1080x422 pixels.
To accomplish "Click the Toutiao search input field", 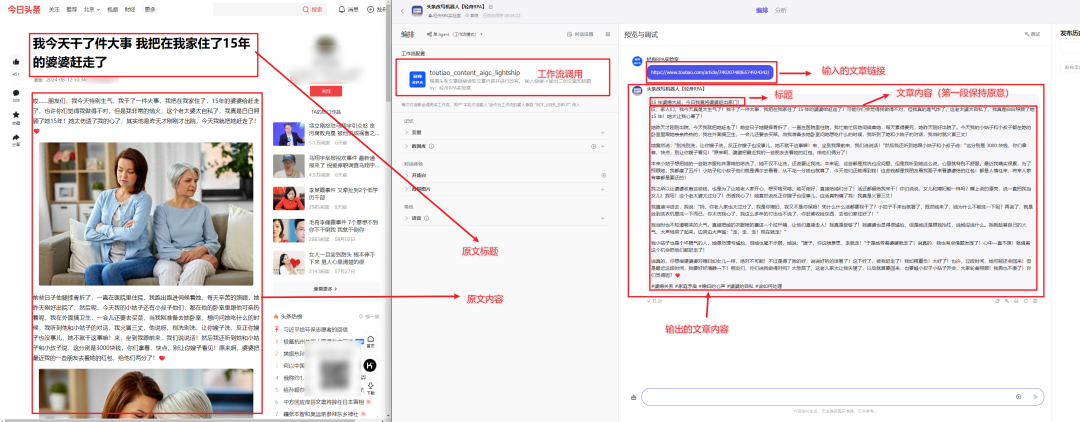I will tap(256, 10).
